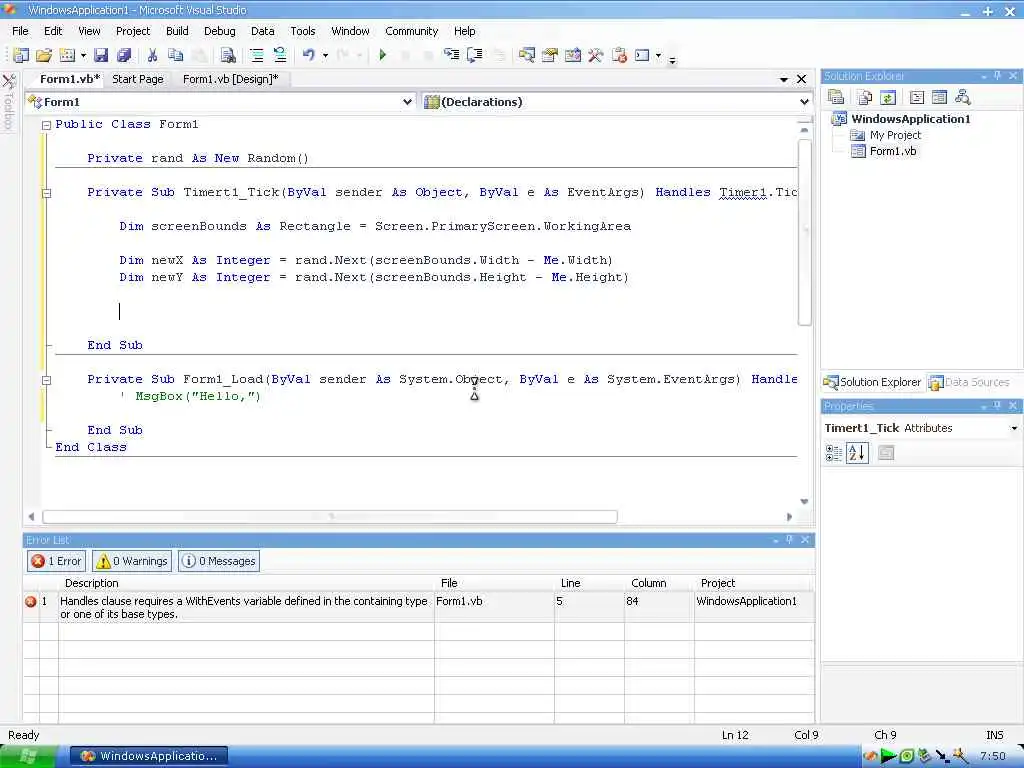The image size is (1024, 768).
Task: Click the New Project toolbar icon
Action: coord(21,56)
